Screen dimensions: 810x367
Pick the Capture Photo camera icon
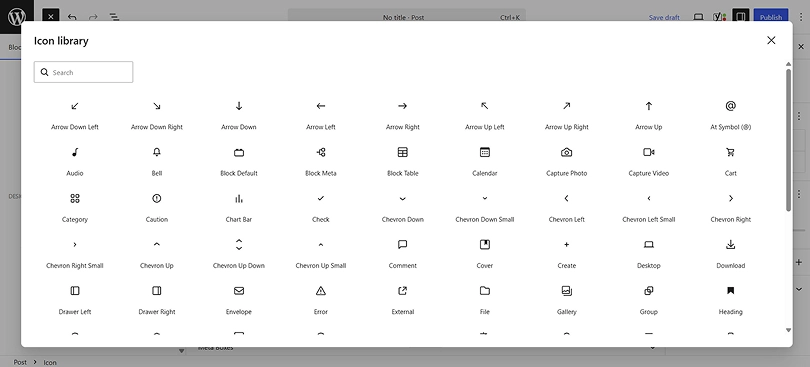[567, 152]
